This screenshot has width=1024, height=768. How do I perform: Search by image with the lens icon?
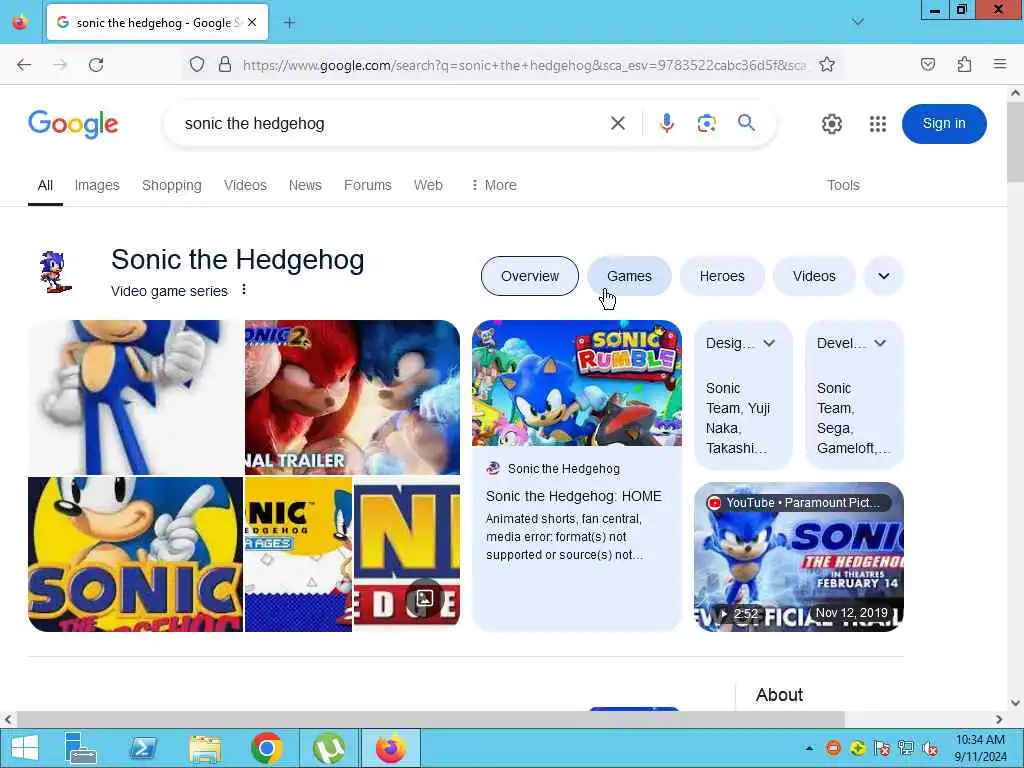click(x=707, y=123)
